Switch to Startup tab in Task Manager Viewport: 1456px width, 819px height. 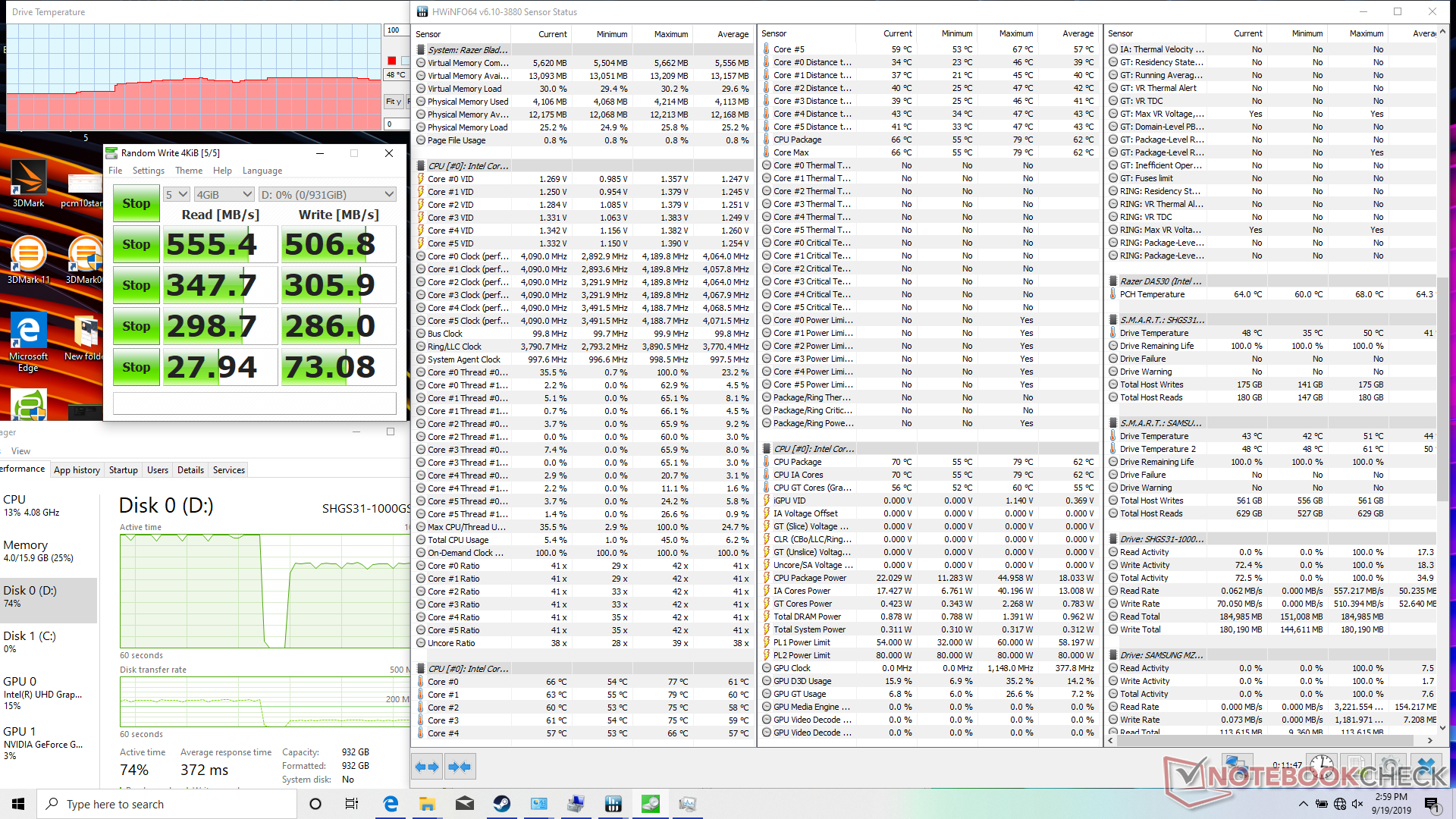click(x=123, y=470)
